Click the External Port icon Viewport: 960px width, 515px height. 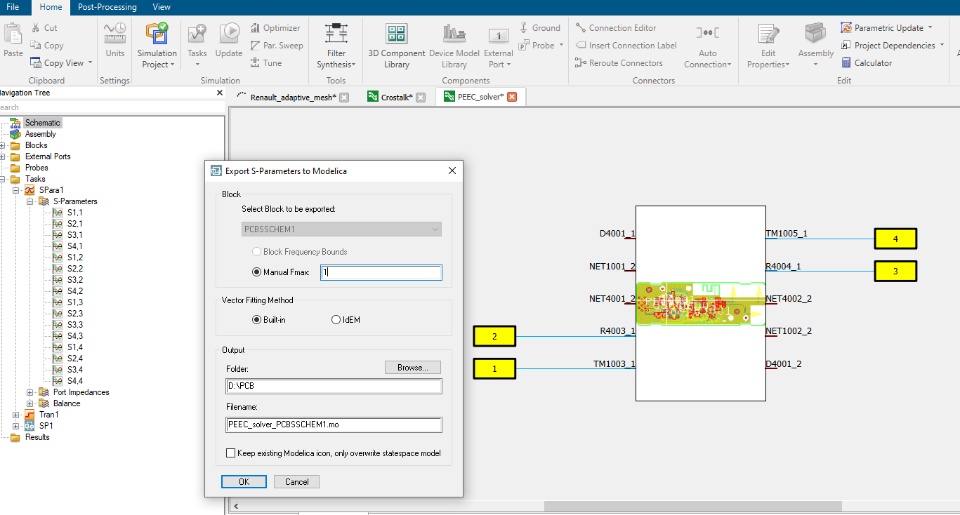tap(498, 35)
